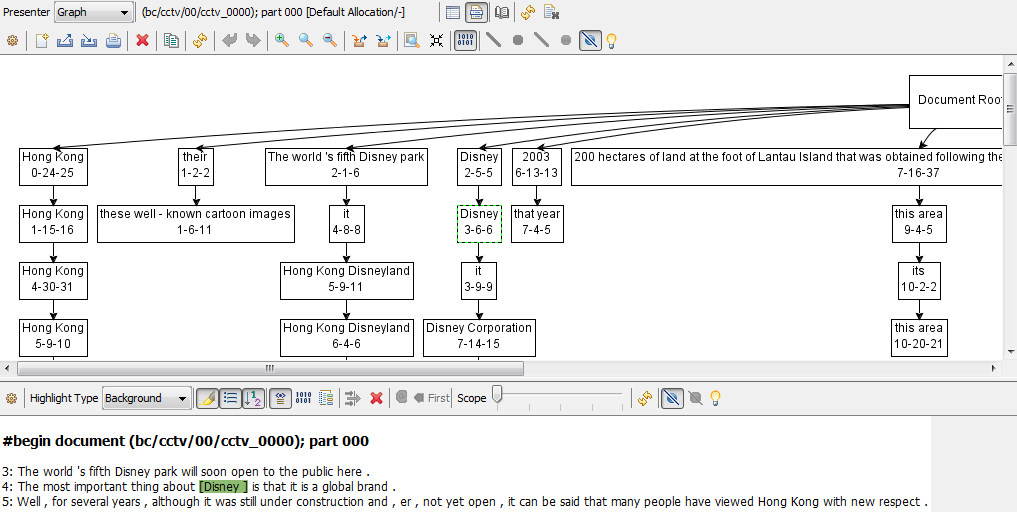Toggle the crossed-out eye in text toolbar

(x=671, y=398)
